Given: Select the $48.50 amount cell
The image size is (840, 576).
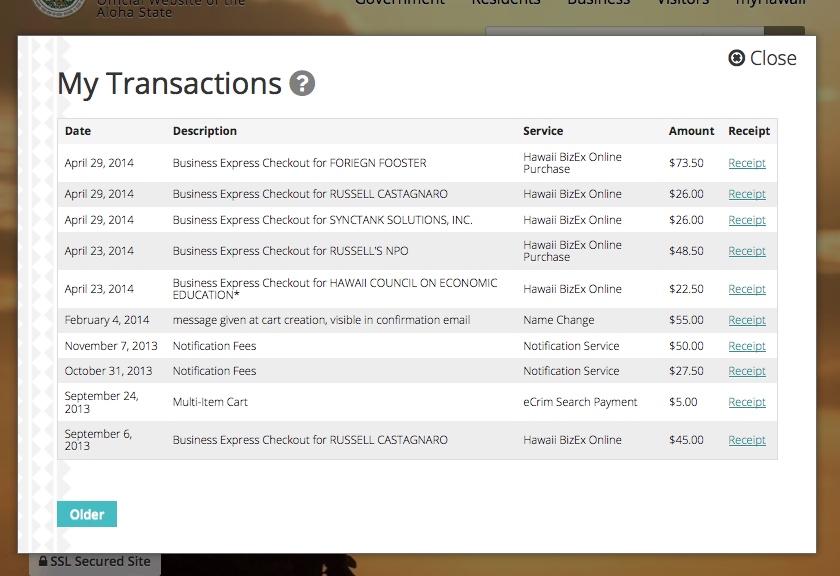Looking at the screenshot, I should tap(686, 251).
